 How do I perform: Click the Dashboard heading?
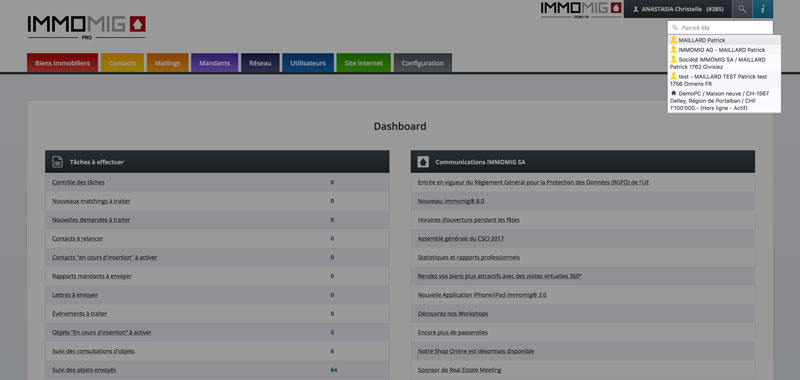pos(400,126)
